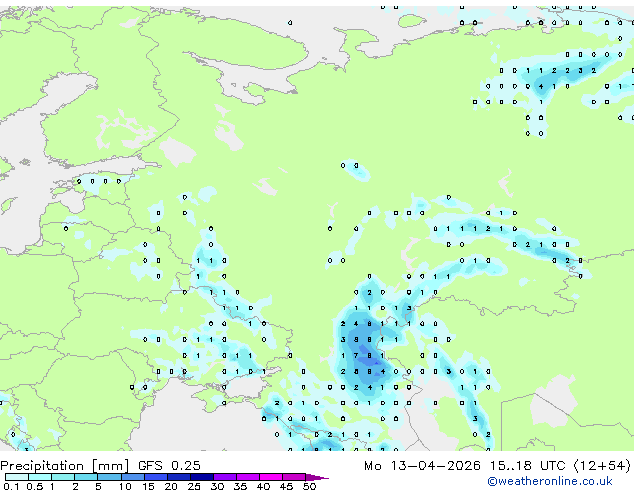Pick the 30 mm purple legend swatch

tap(225, 477)
